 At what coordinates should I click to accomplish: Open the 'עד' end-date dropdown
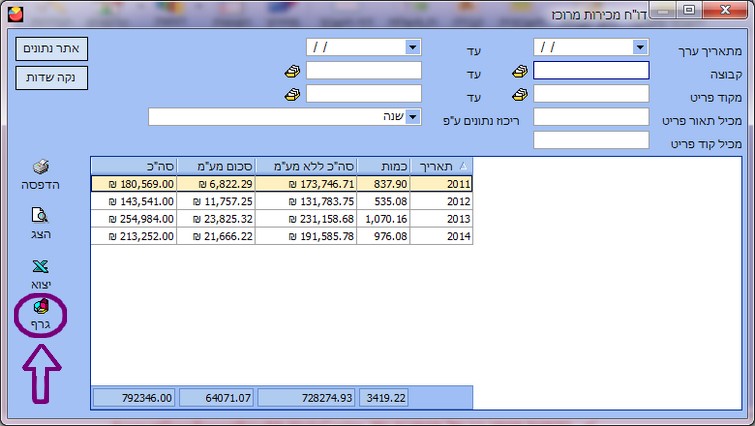[412, 47]
